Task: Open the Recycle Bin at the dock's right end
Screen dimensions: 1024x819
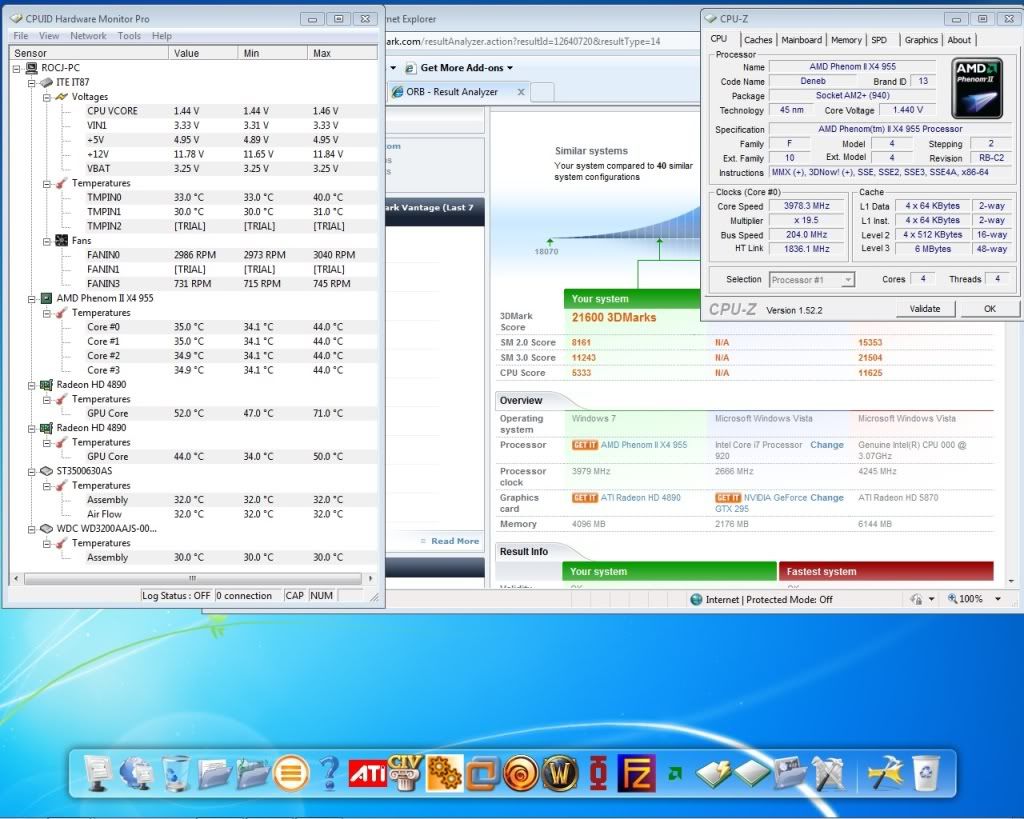Action: click(x=927, y=773)
